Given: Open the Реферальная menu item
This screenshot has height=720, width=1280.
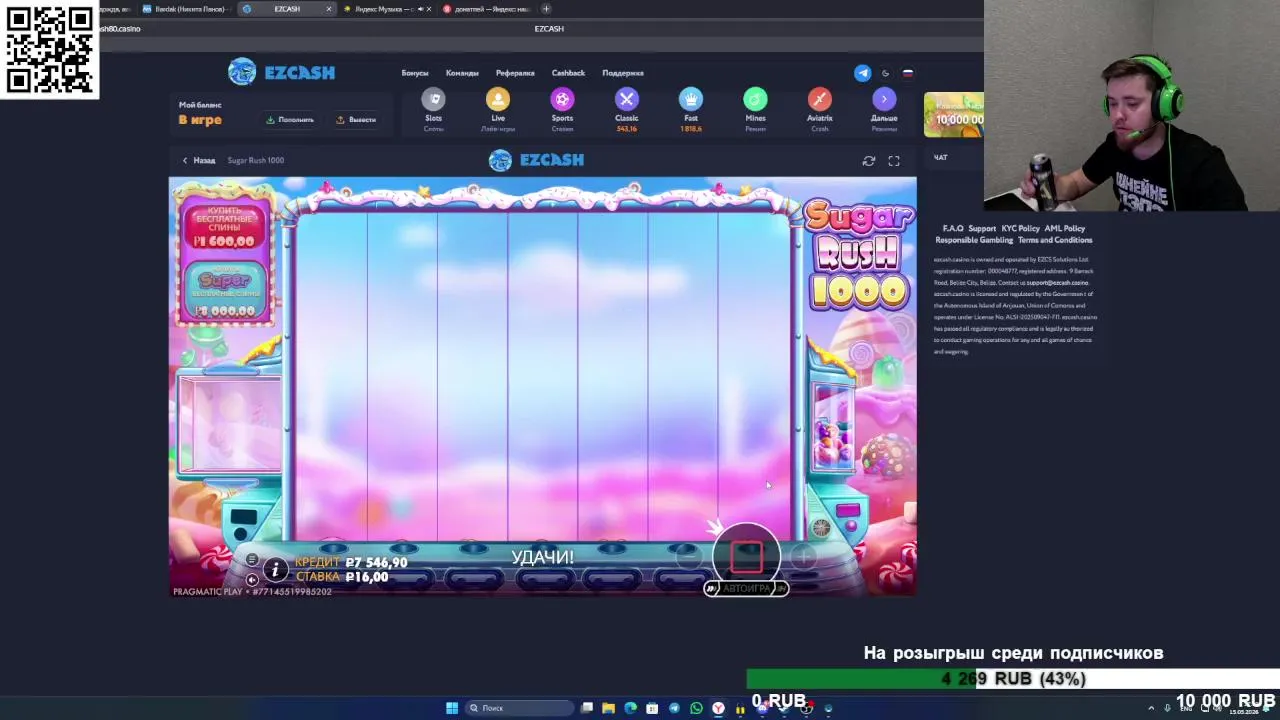Looking at the screenshot, I should [x=515, y=73].
